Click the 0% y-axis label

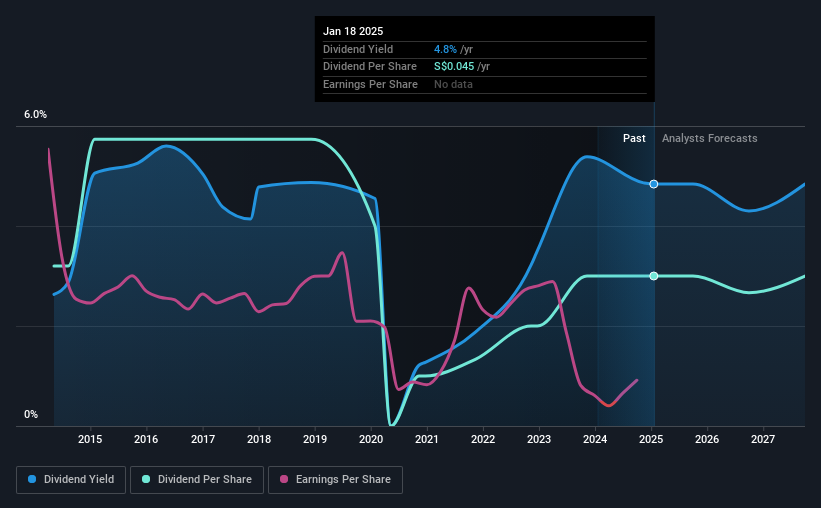[31, 414]
